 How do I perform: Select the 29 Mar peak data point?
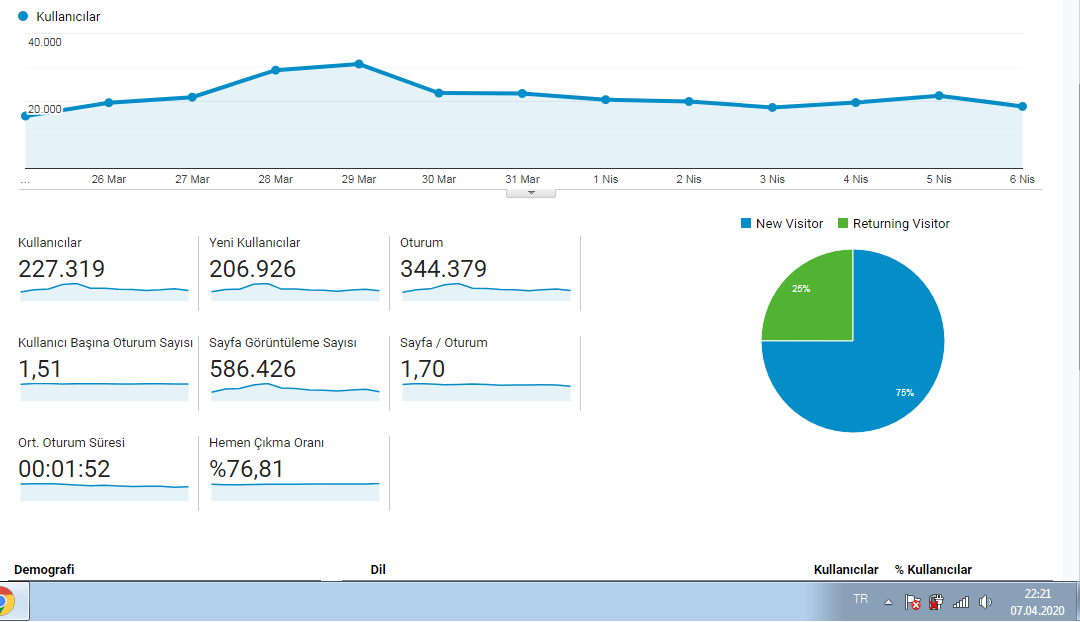pyautogui.click(x=359, y=64)
